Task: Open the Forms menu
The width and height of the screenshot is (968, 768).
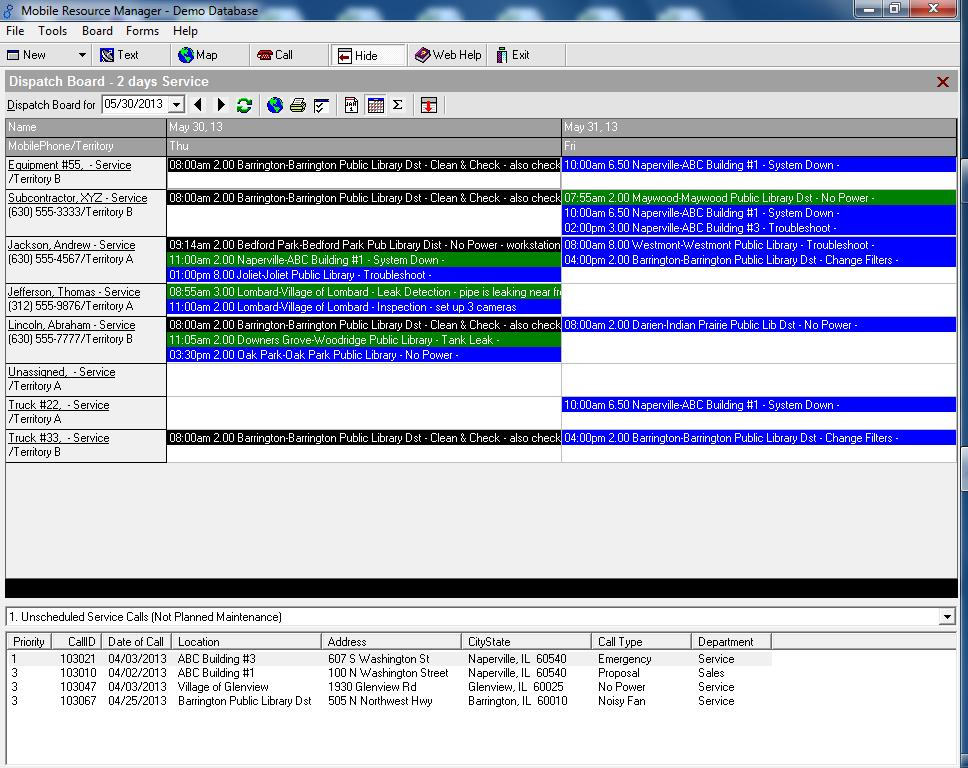Action: point(143,31)
